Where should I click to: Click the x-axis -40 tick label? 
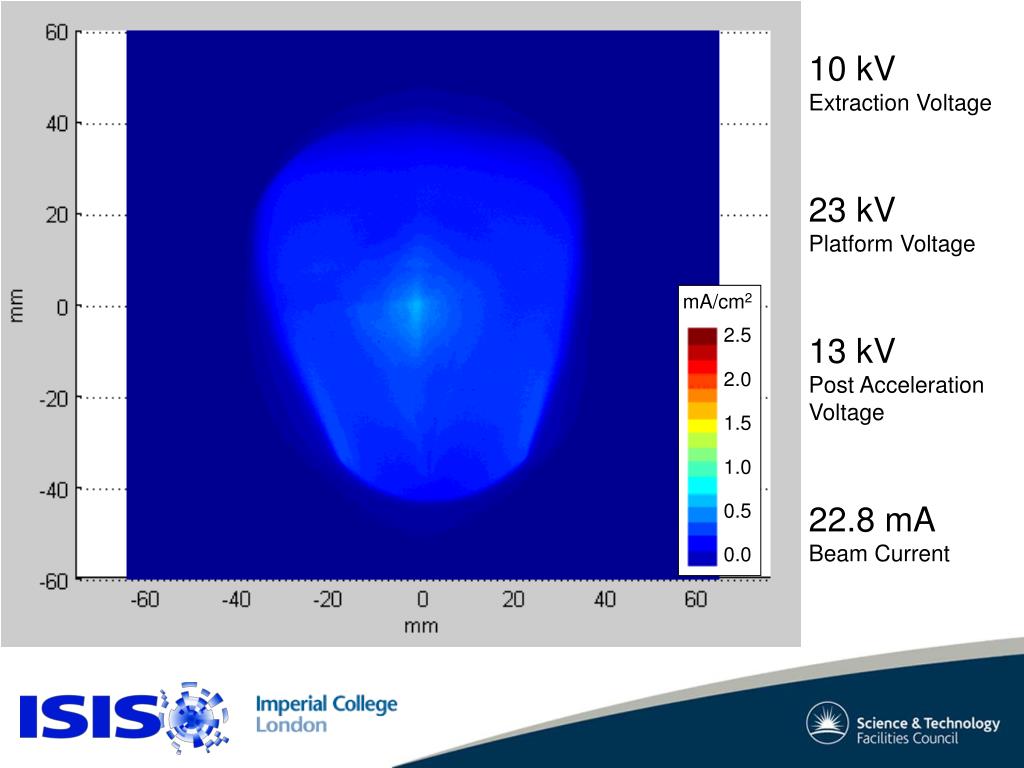click(236, 599)
